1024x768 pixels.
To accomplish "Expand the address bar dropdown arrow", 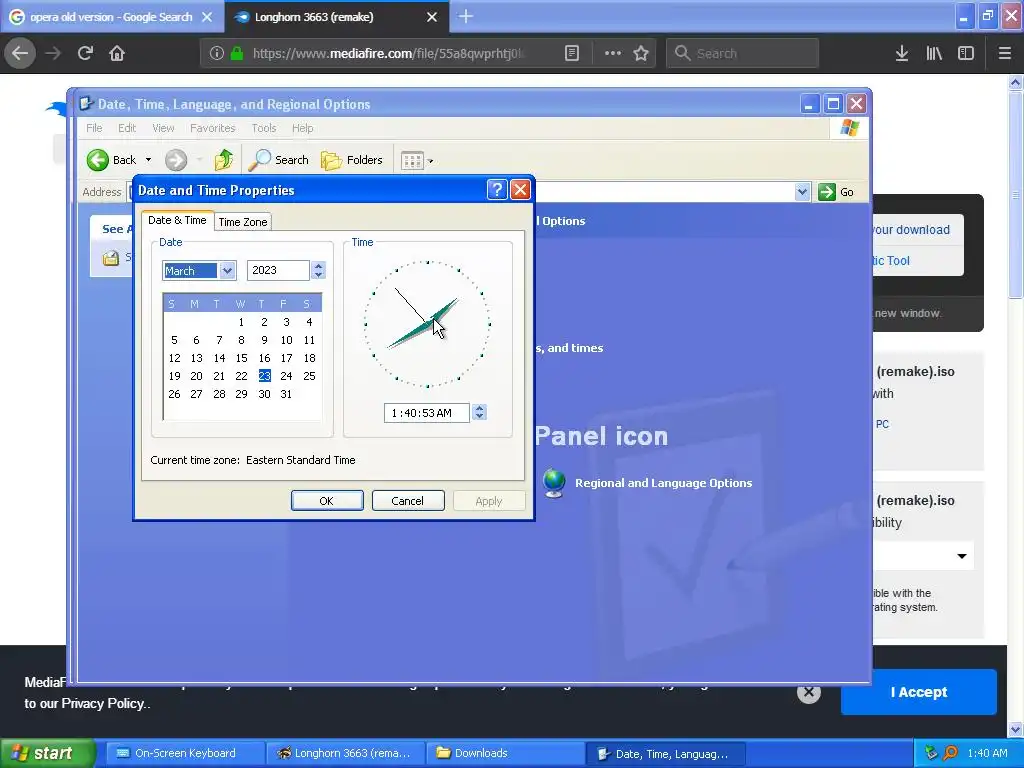I will (802, 192).
